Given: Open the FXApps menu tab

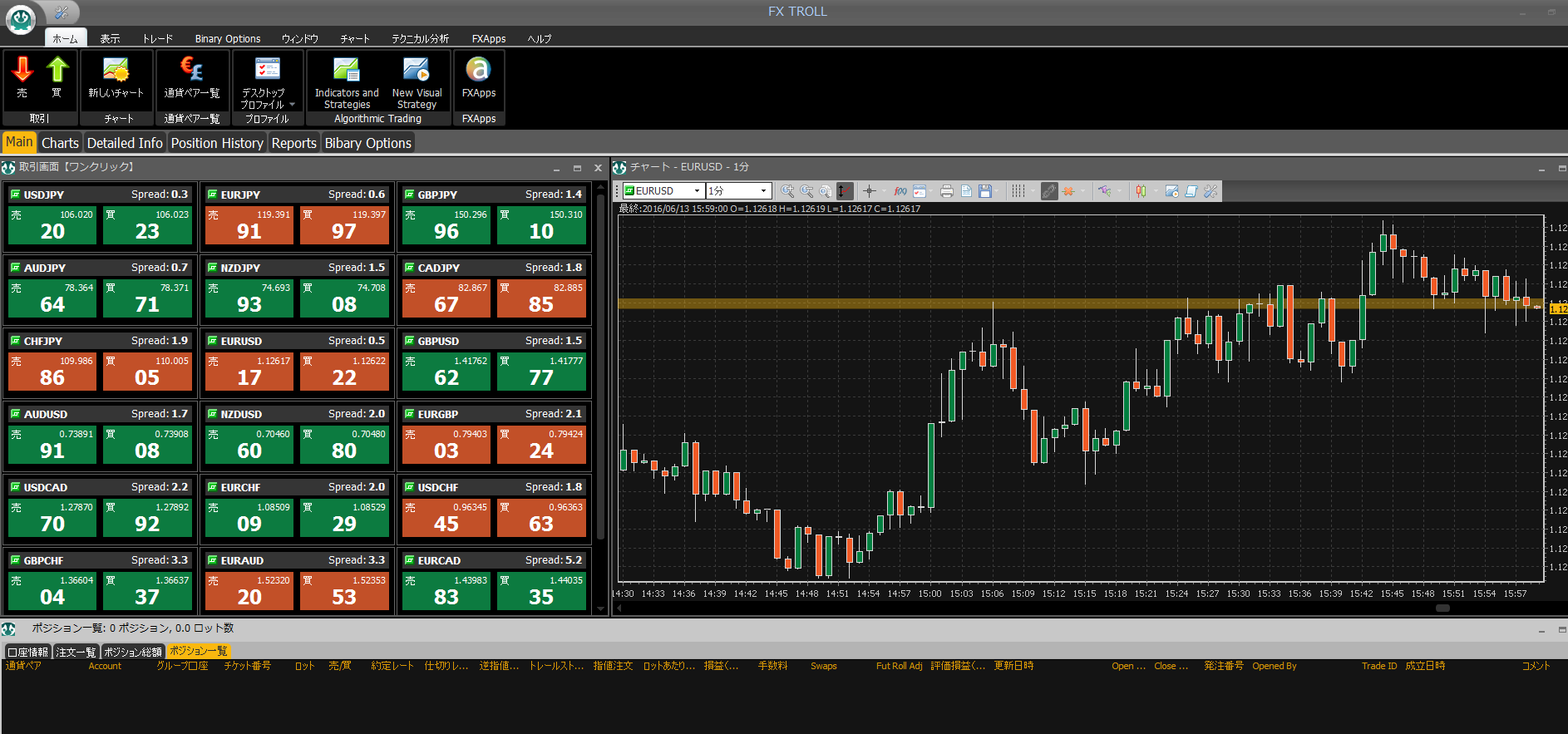Looking at the screenshot, I should 489,38.
